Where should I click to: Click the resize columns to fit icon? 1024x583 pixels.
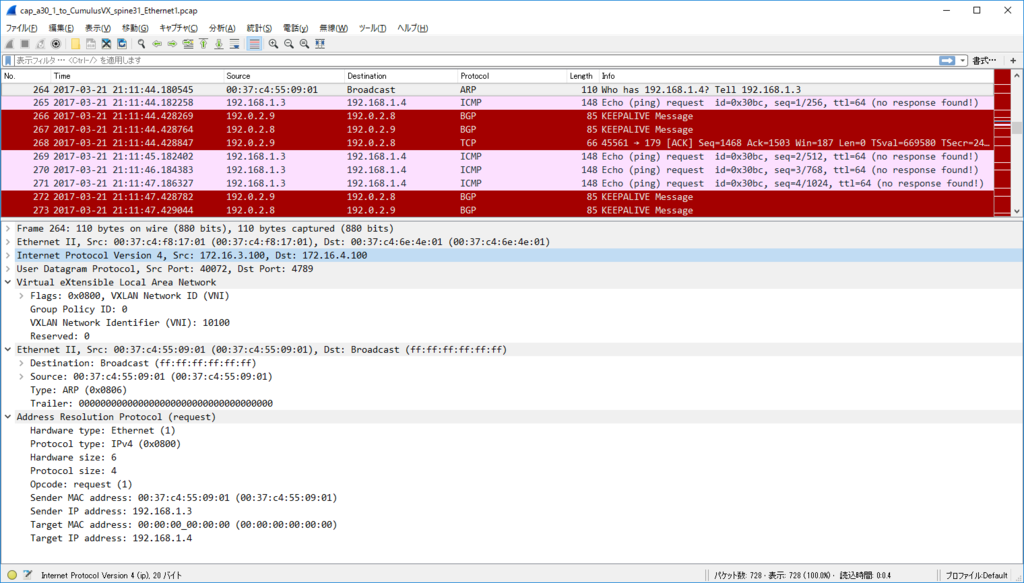320,44
